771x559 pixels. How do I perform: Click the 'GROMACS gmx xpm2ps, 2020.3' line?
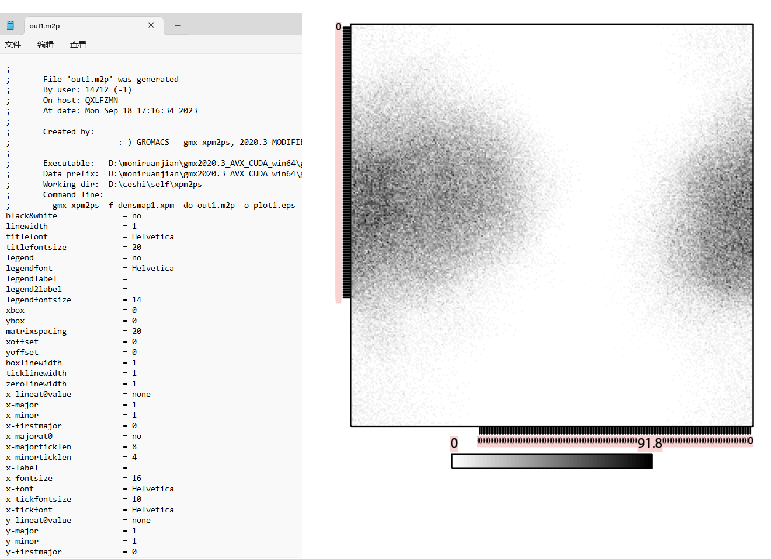[x=210, y=142]
